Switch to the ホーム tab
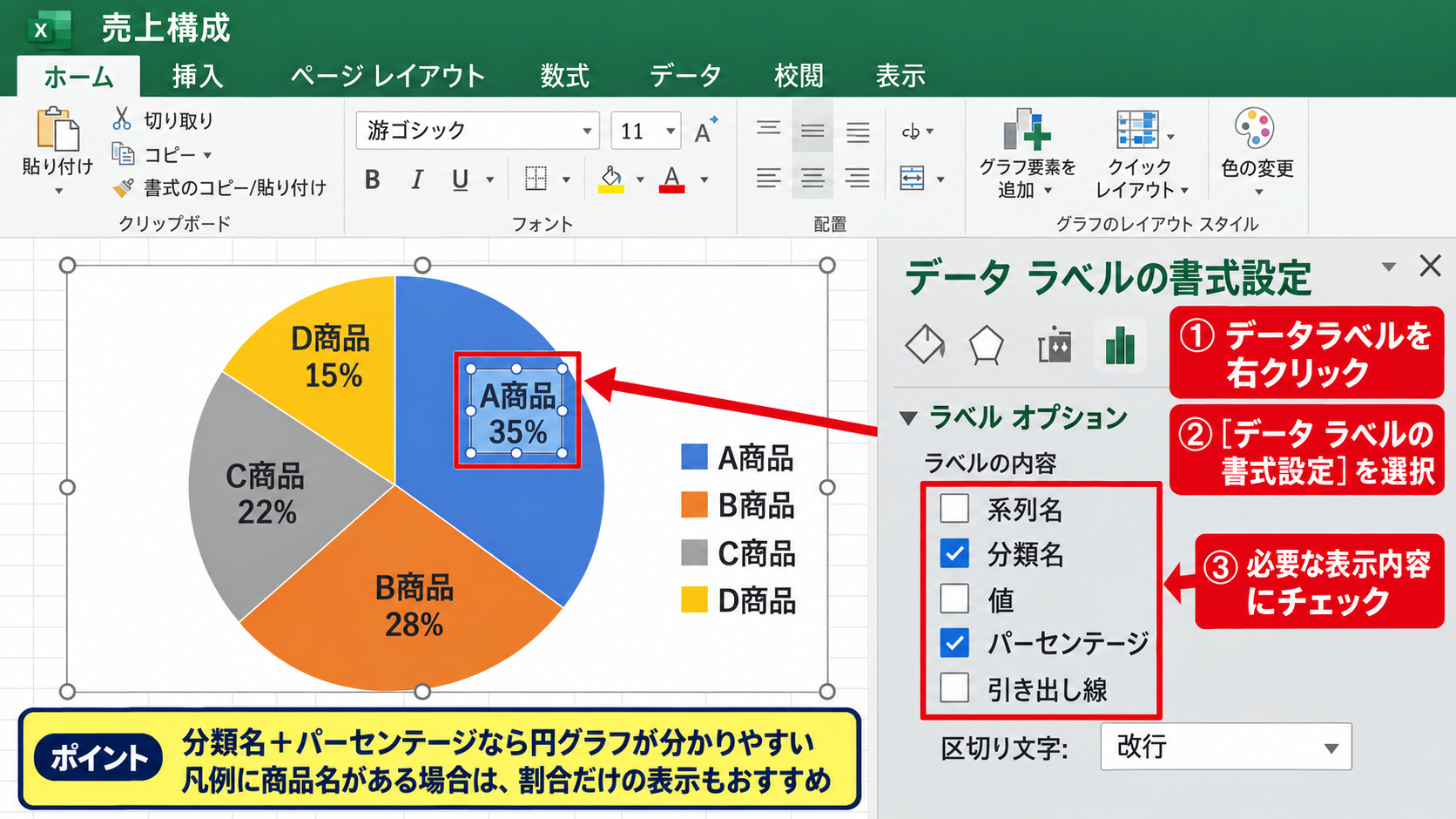 pos(78,77)
